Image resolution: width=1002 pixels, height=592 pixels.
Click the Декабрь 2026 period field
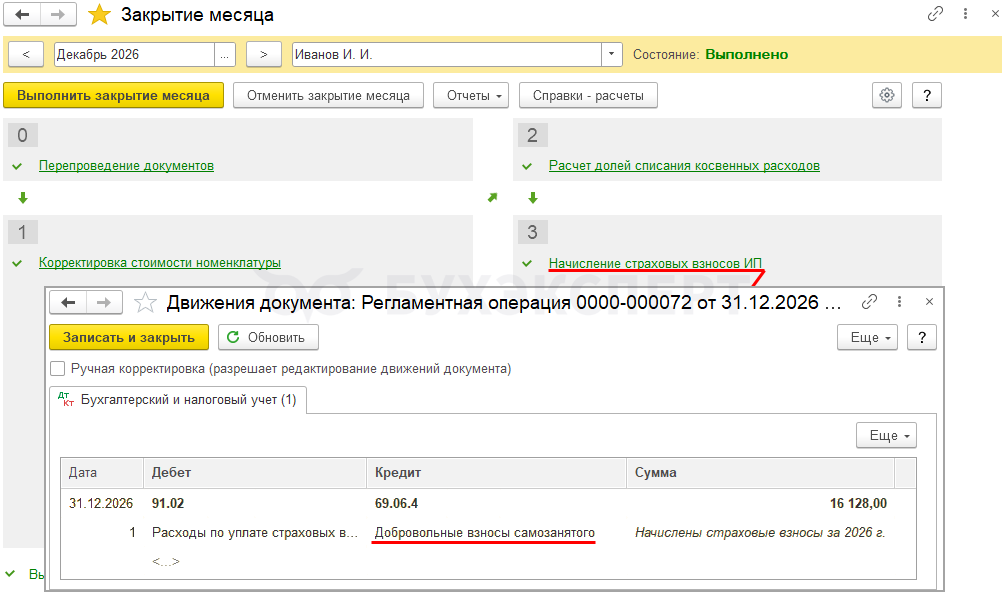134,54
